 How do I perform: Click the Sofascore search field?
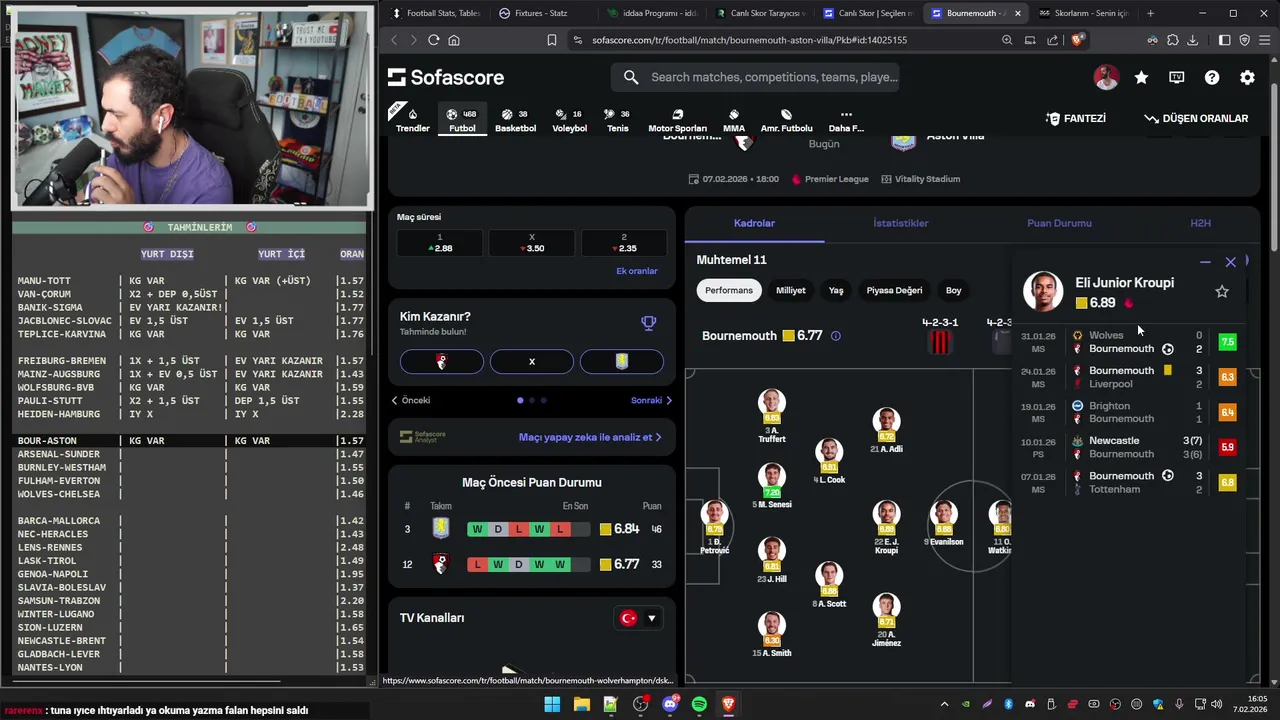[x=755, y=77]
